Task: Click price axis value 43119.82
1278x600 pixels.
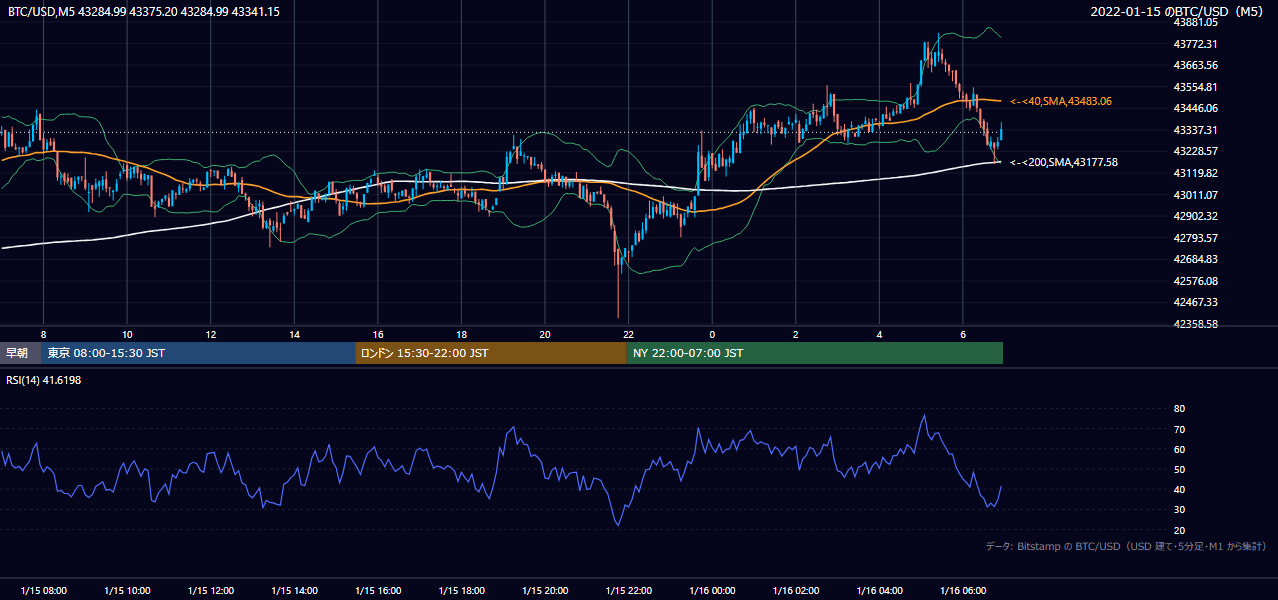Action: 1195,173
